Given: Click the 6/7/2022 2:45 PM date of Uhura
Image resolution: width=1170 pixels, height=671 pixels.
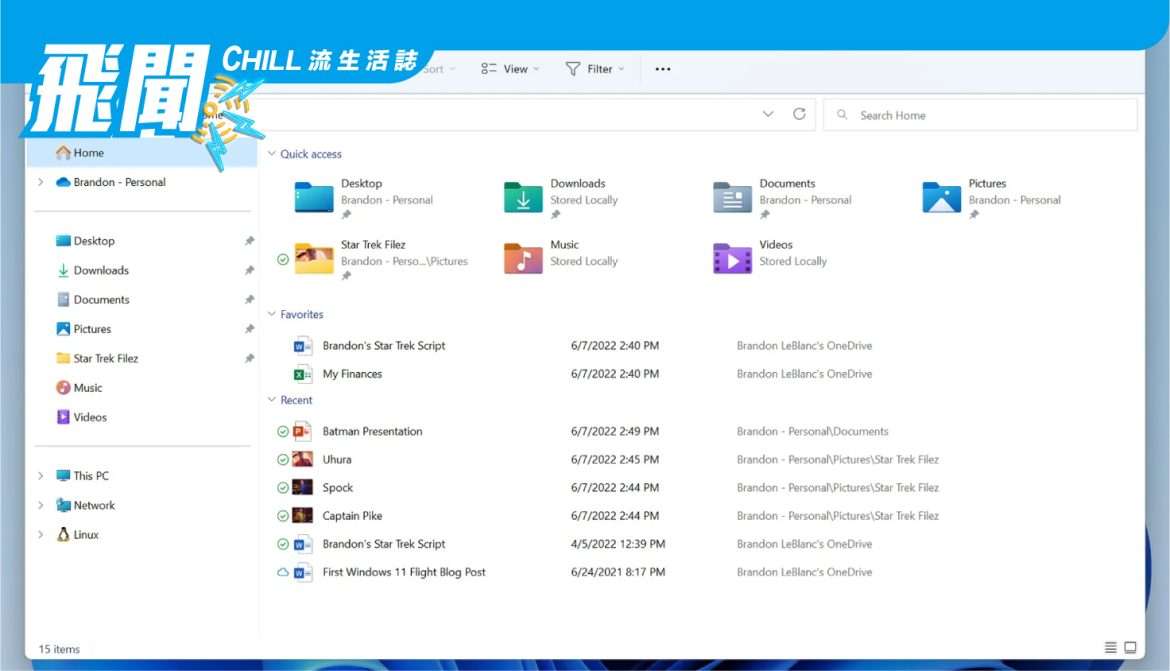Looking at the screenshot, I should [615, 459].
